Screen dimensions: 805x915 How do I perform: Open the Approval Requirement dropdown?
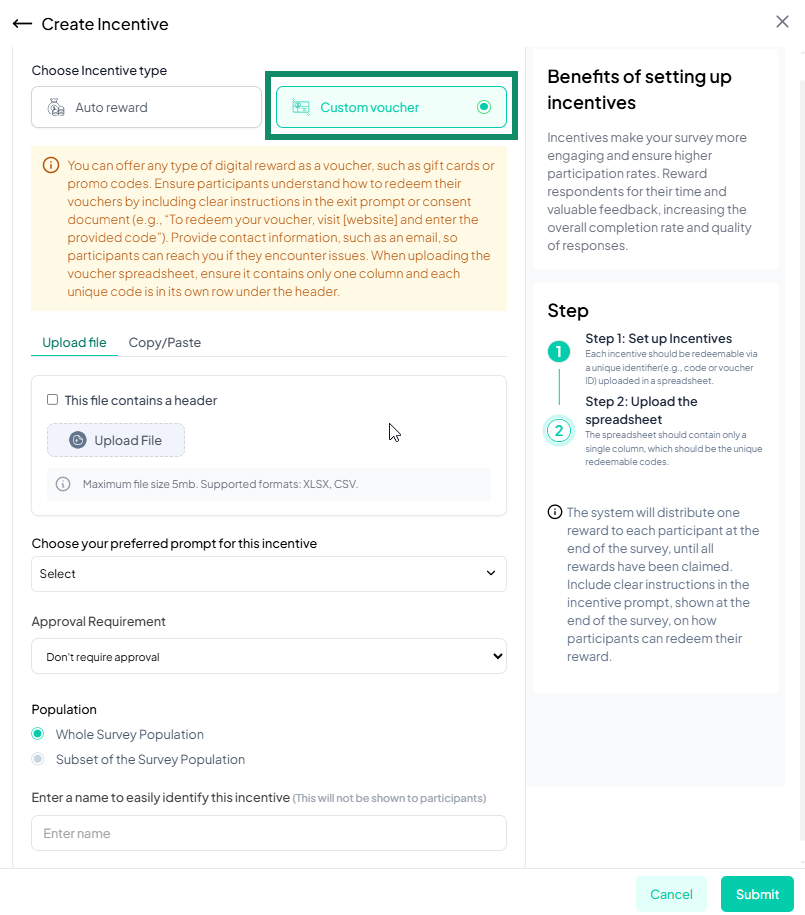pos(268,656)
